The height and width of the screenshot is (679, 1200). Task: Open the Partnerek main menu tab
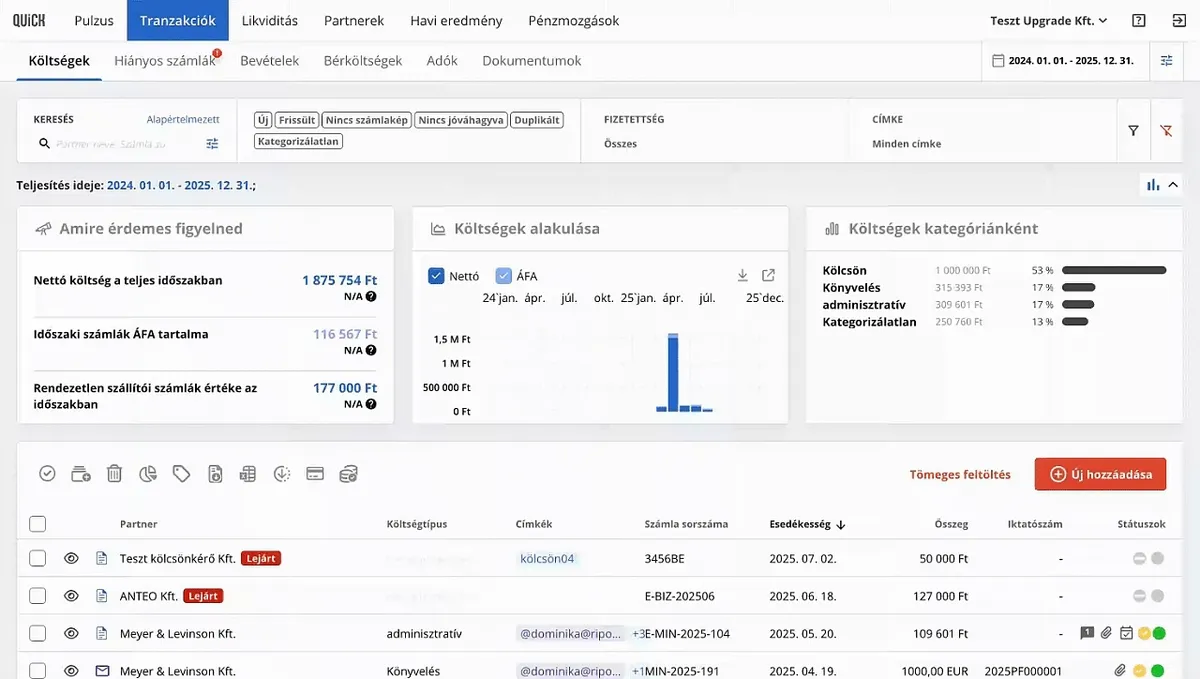[354, 20]
